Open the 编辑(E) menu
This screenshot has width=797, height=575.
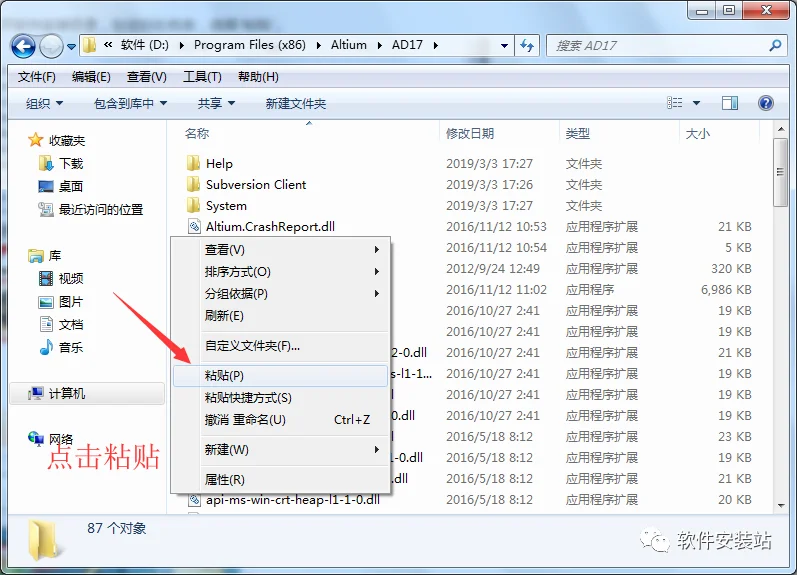tap(91, 77)
